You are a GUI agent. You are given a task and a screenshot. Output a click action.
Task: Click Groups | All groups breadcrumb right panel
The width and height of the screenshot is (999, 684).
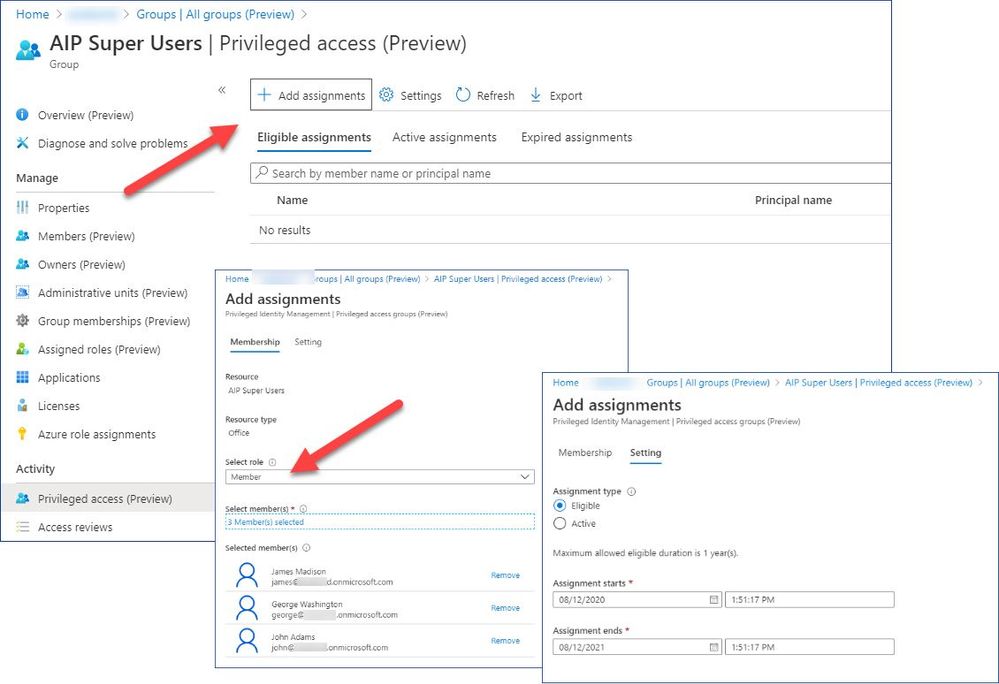708,383
